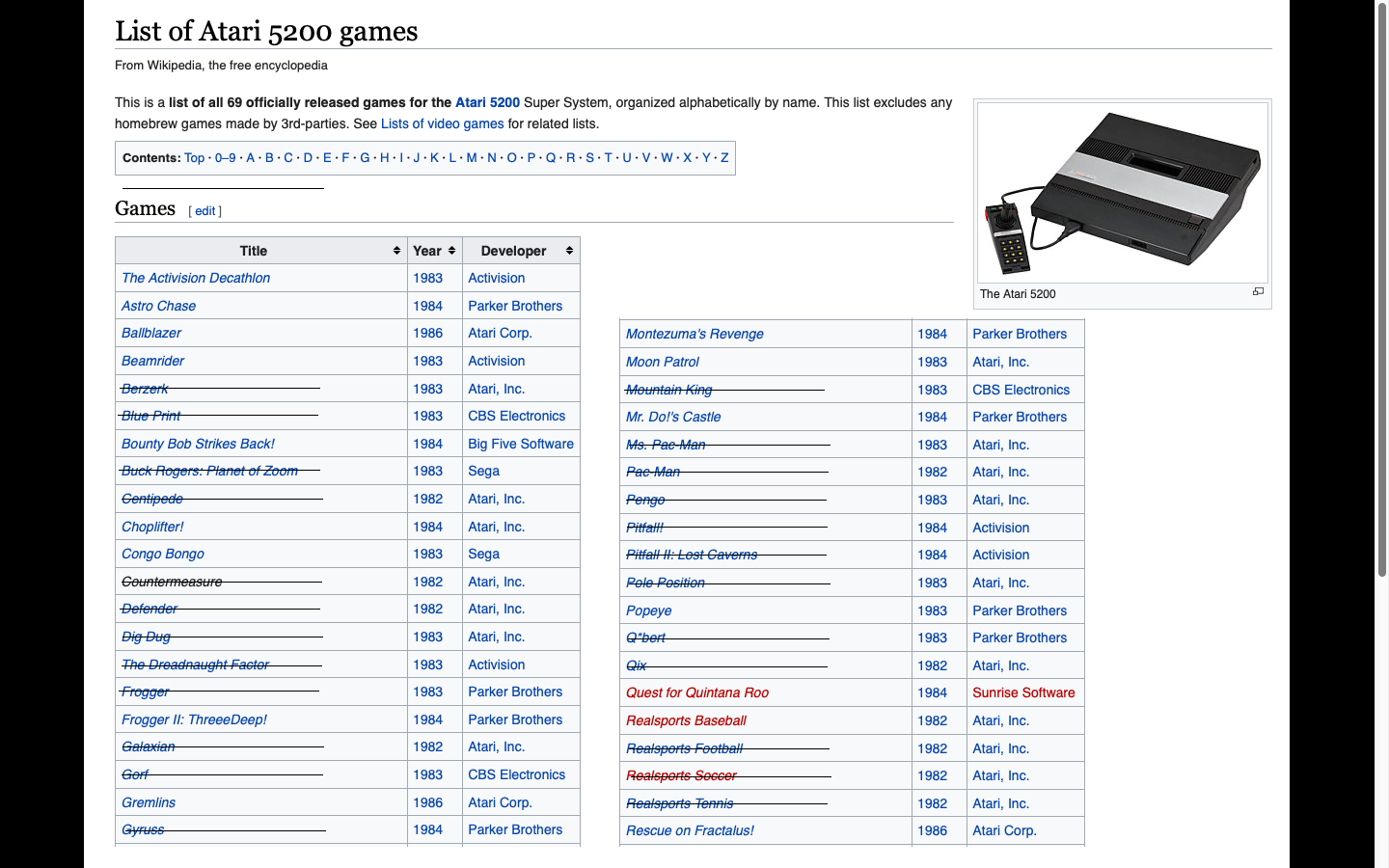Open The Activision Decathlon game page
Image resolution: width=1389 pixels, height=868 pixels.
pos(196,278)
